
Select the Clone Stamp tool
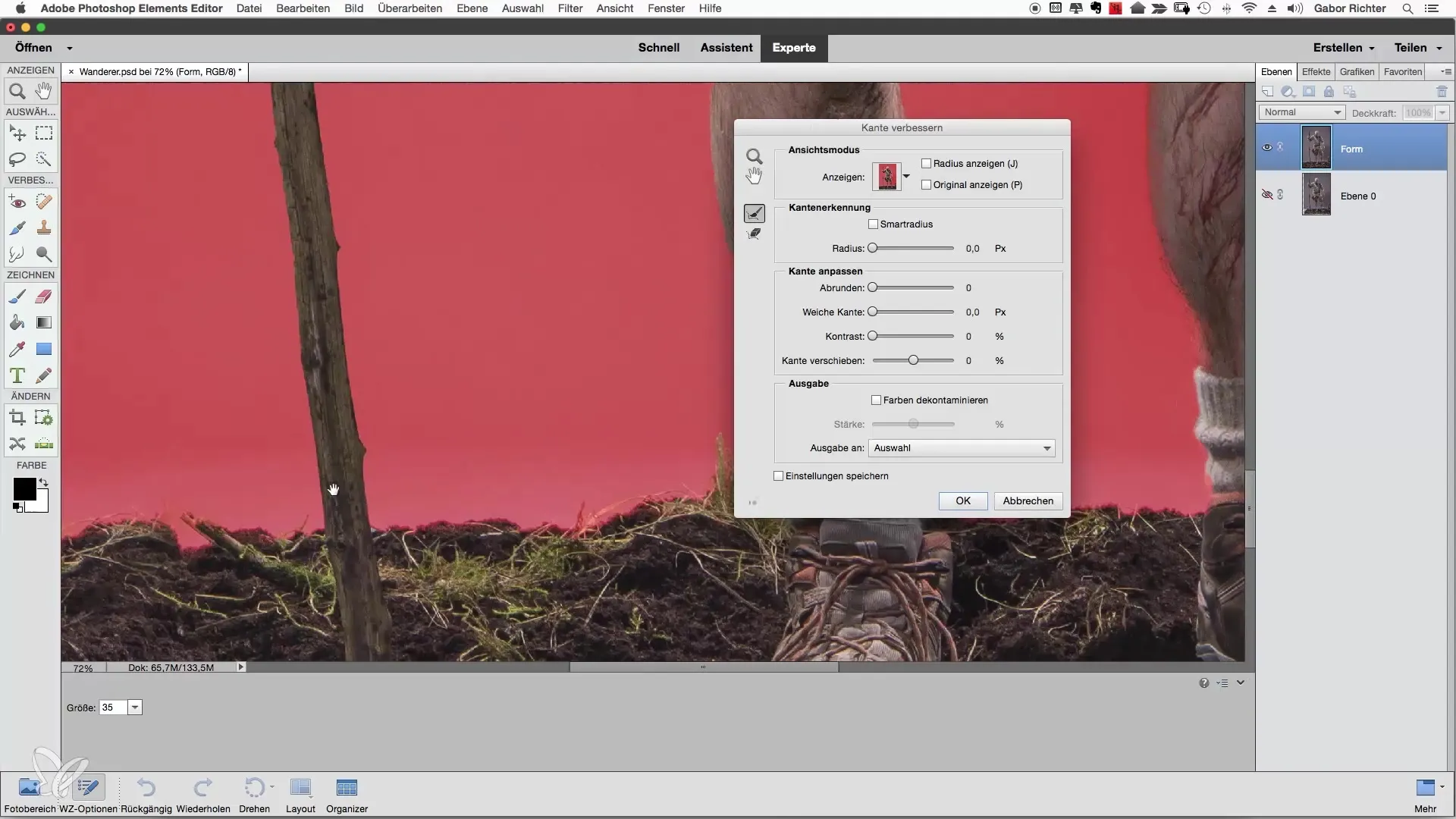click(44, 227)
